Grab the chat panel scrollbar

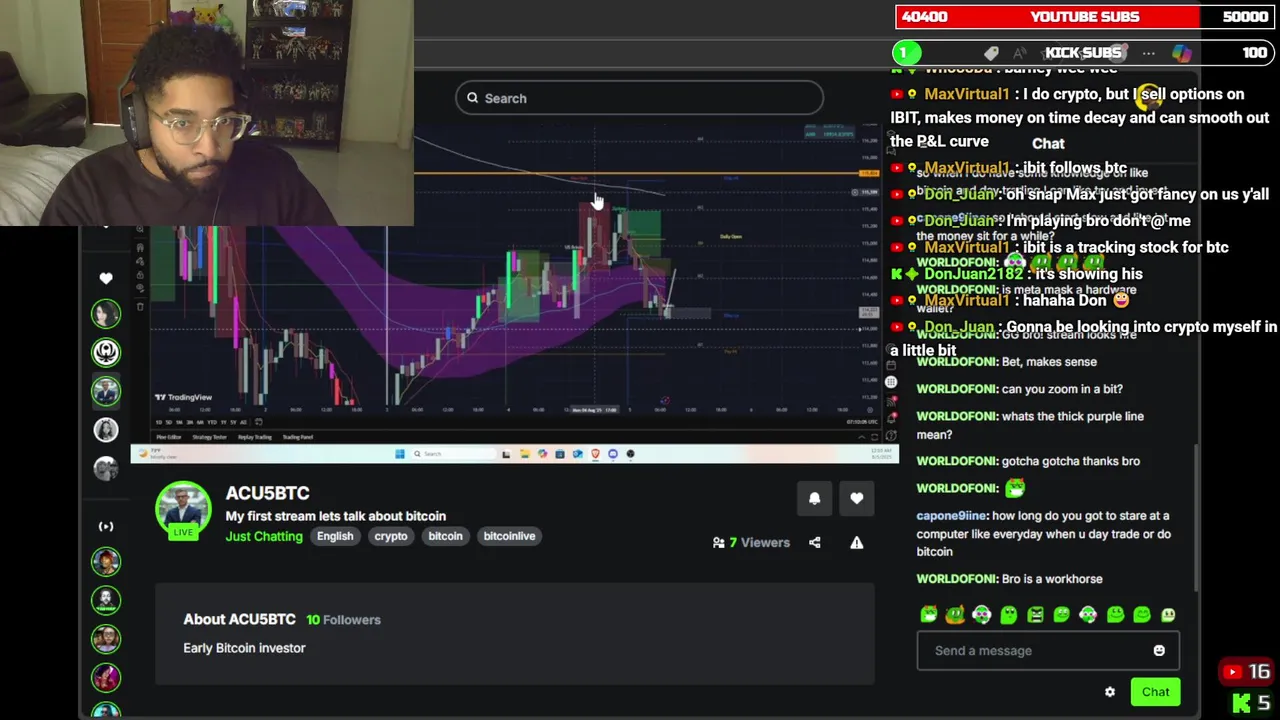coord(1196,518)
